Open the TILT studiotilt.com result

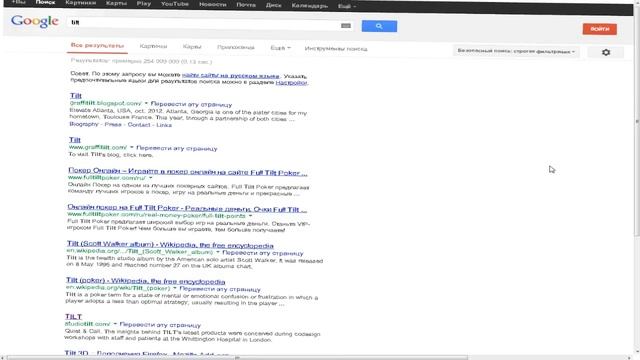[x=73, y=316]
